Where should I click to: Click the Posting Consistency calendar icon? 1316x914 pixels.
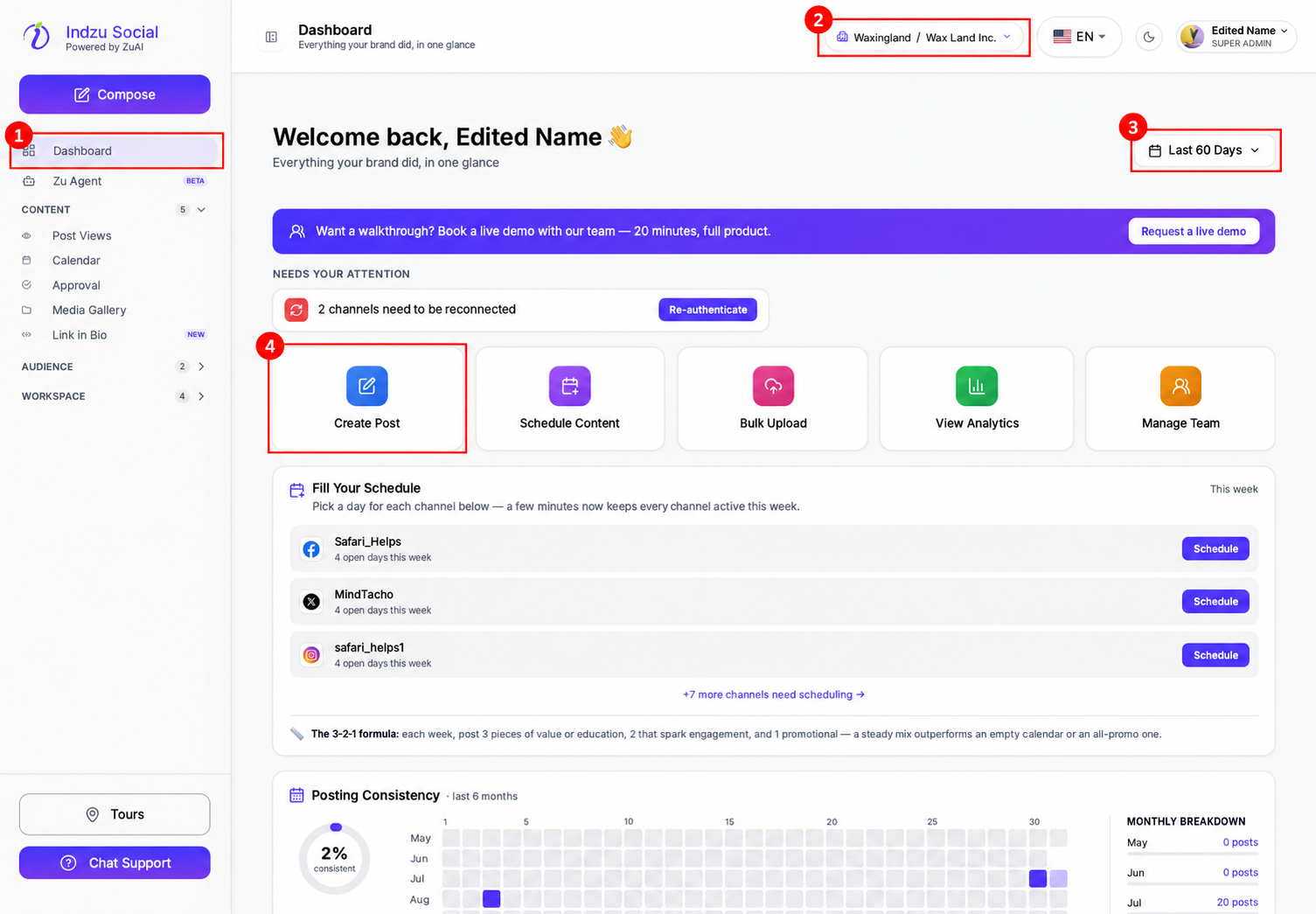(x=296, y=795)
